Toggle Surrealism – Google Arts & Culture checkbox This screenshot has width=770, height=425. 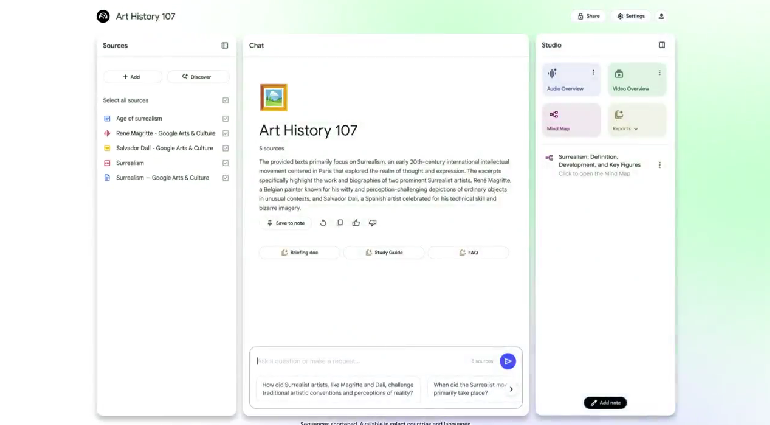[x=225, y=178]
